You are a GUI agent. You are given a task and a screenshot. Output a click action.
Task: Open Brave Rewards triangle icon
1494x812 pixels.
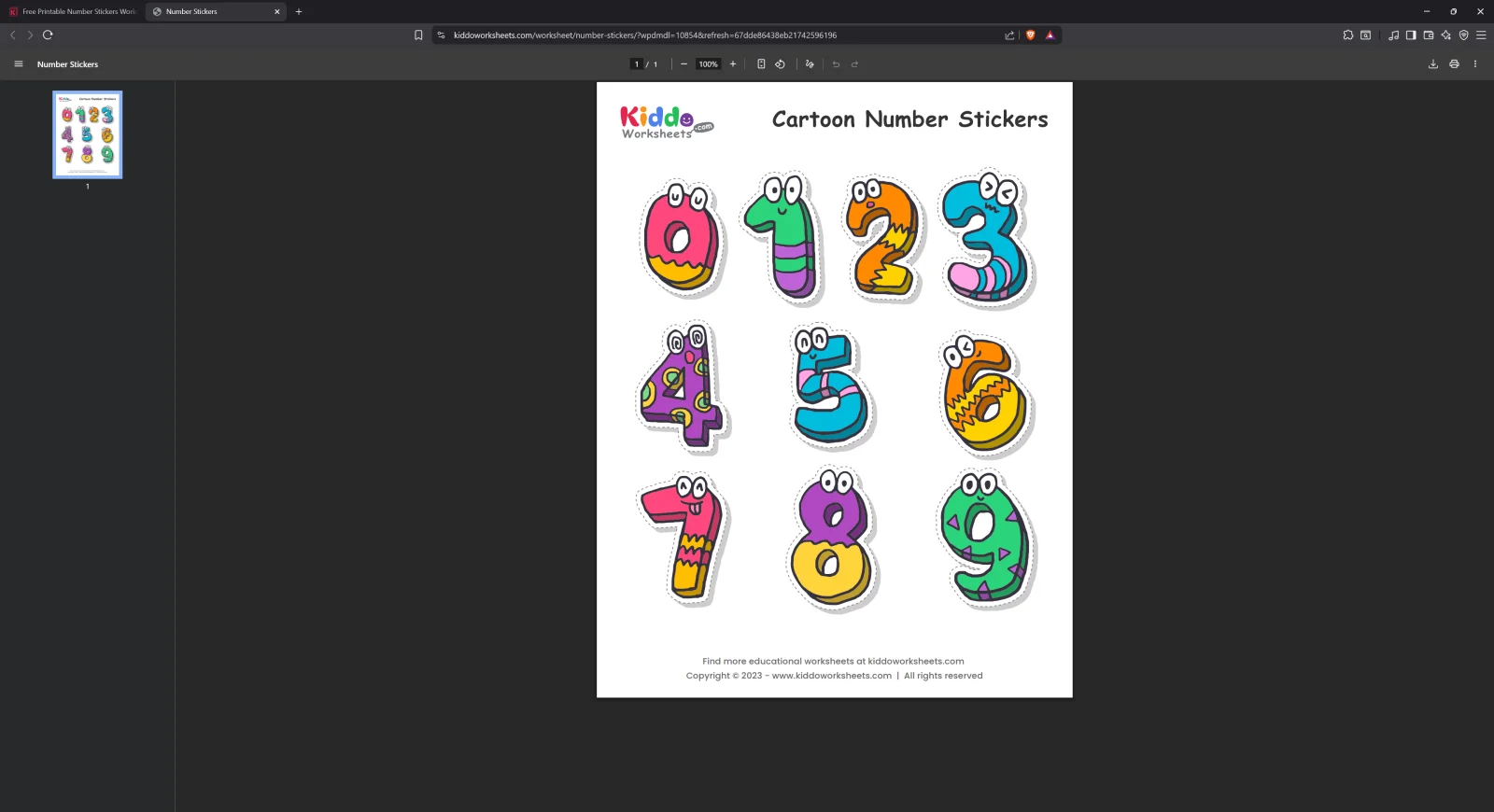(x=1050, y=35)
